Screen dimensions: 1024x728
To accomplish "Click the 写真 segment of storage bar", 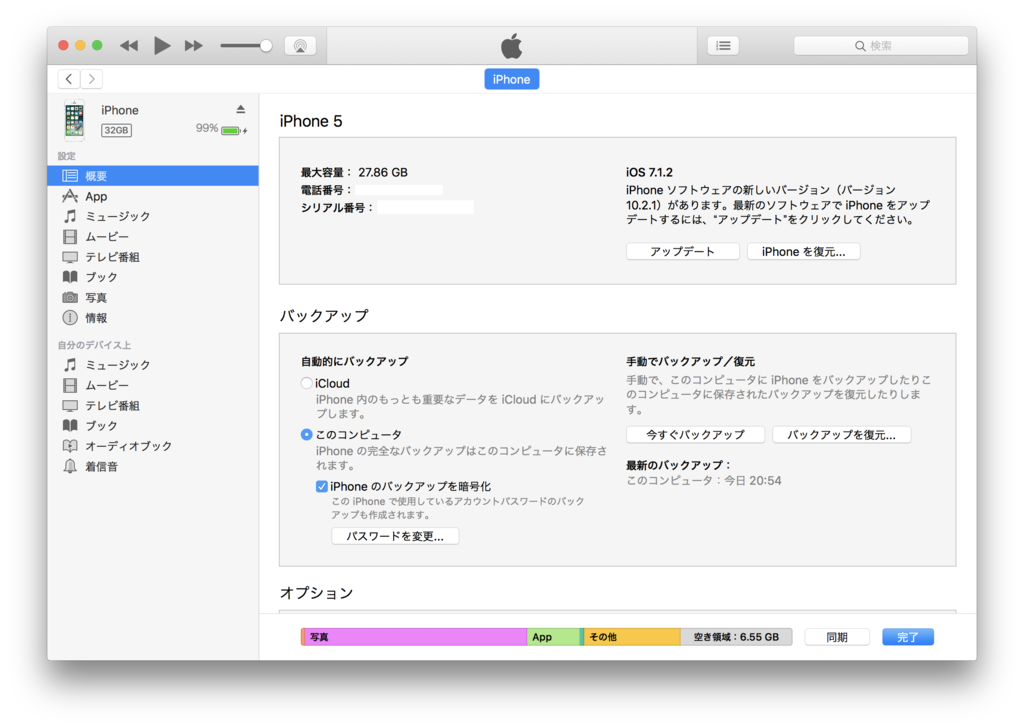I will click(x=415, y=637).
